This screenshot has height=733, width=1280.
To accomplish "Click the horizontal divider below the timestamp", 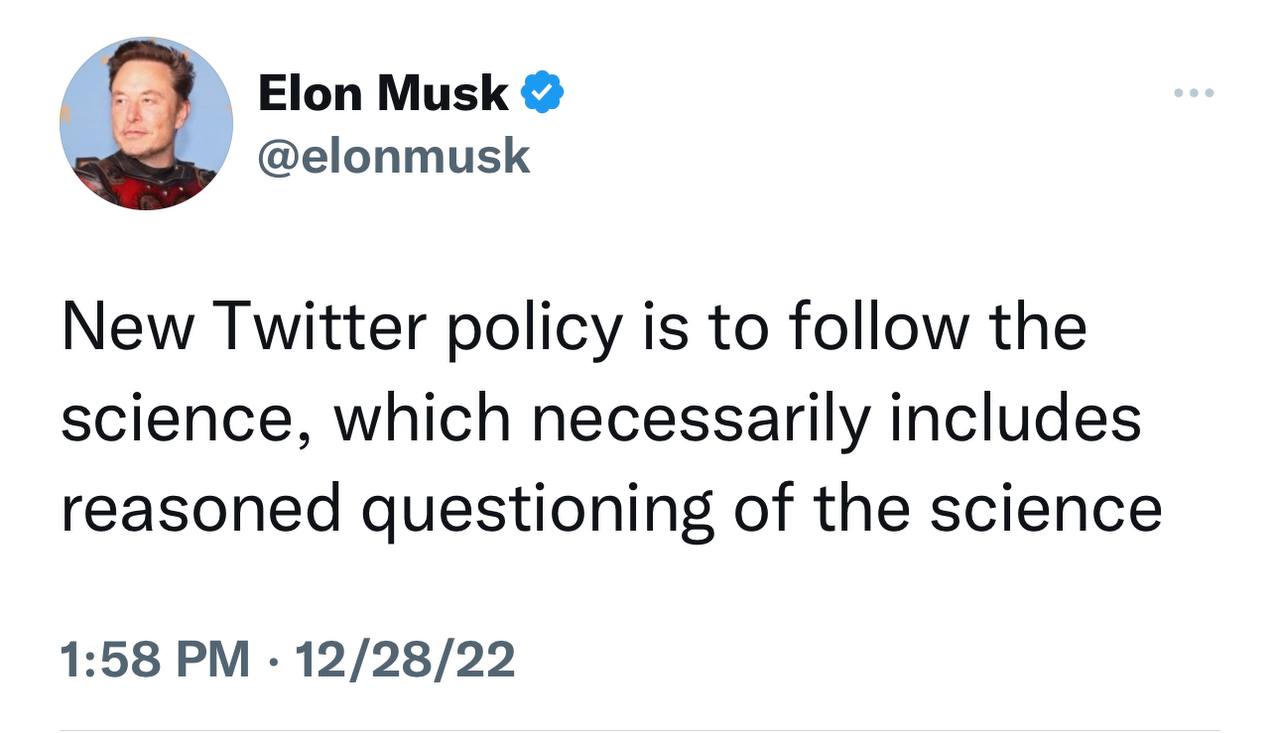I will click(640, 729).
